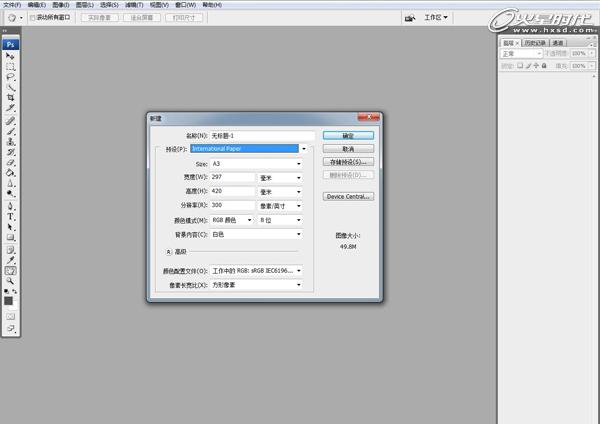
Task: Reset default colors small icon
Action: [7, 292]
